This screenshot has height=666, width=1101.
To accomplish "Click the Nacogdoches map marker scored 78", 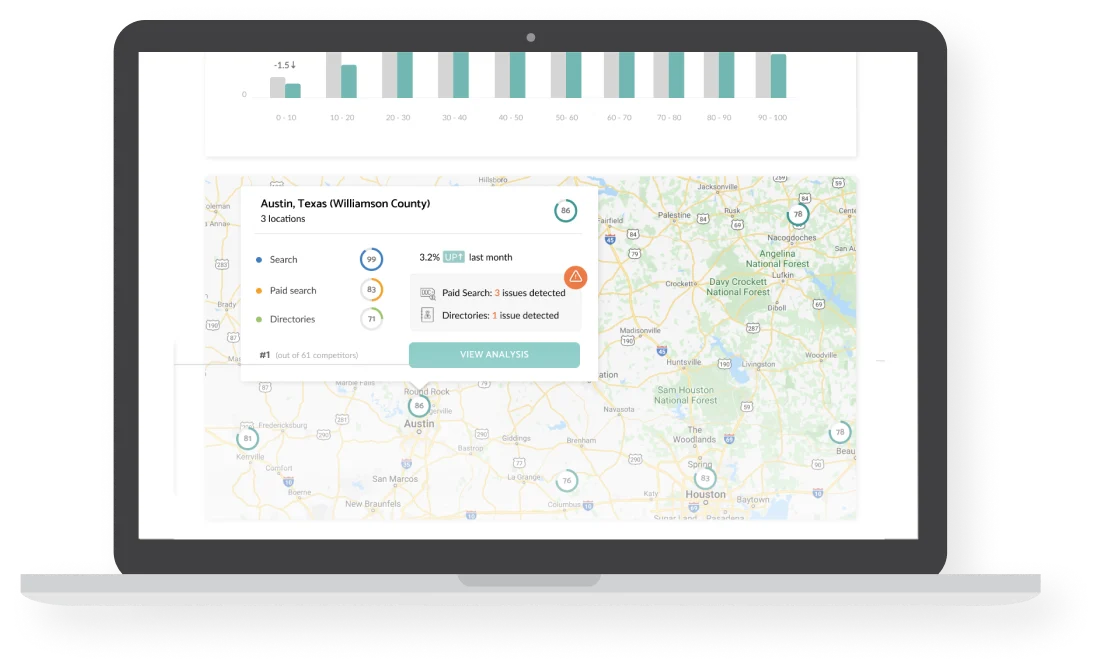I will point(797,214).
